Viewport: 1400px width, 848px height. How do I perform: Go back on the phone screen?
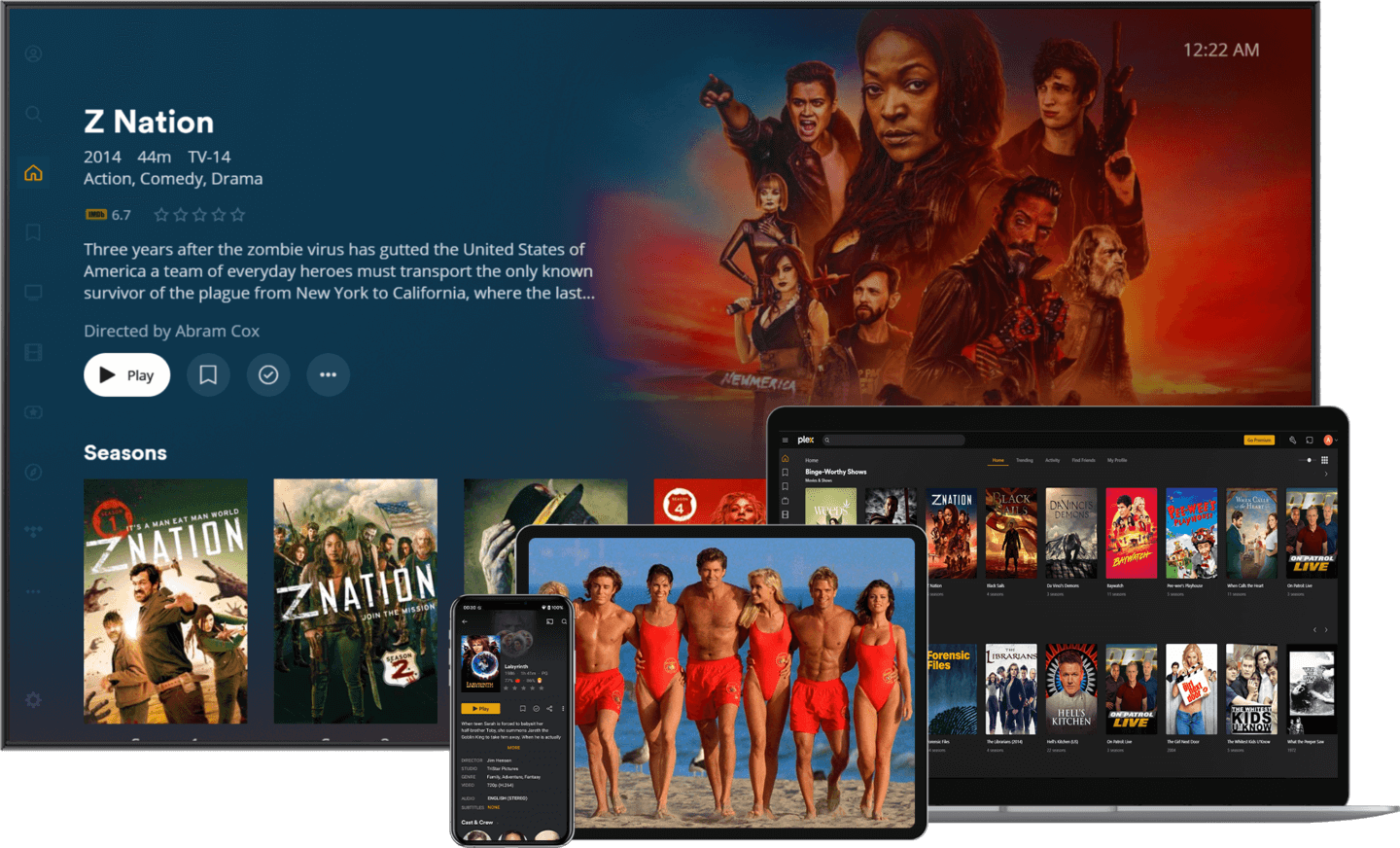465,621
